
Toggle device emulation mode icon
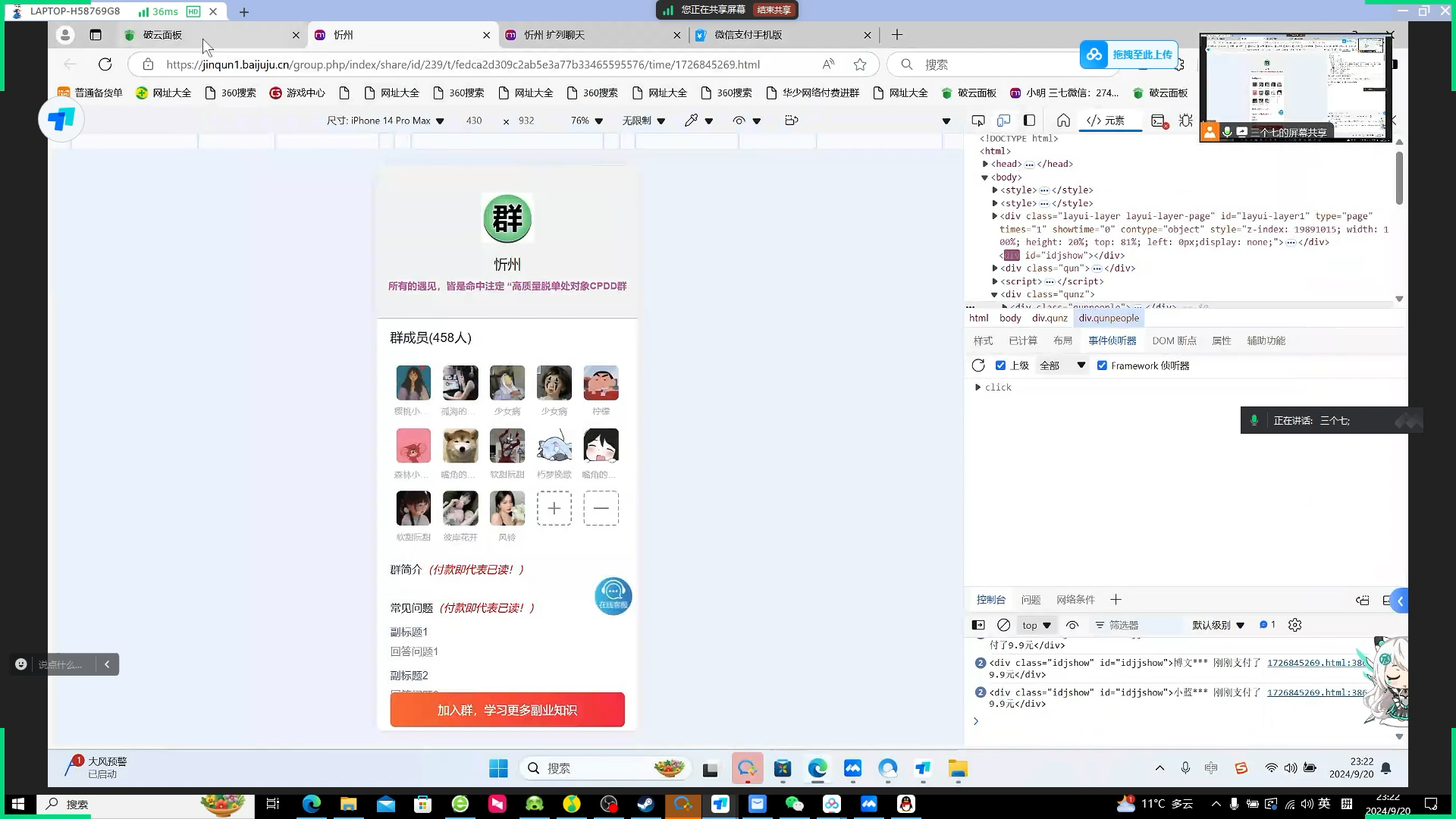(x=1003, y=120)
